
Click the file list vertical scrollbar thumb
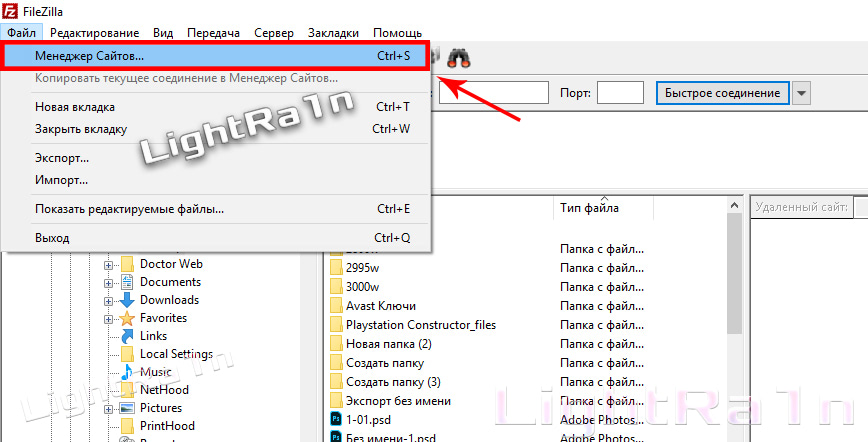pos(734,274)
